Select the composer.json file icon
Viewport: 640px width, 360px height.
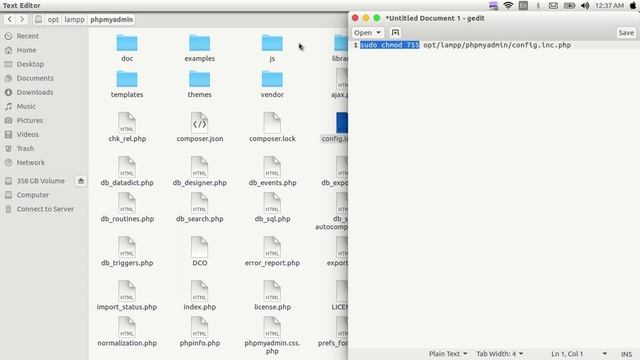tap(200, 123)
